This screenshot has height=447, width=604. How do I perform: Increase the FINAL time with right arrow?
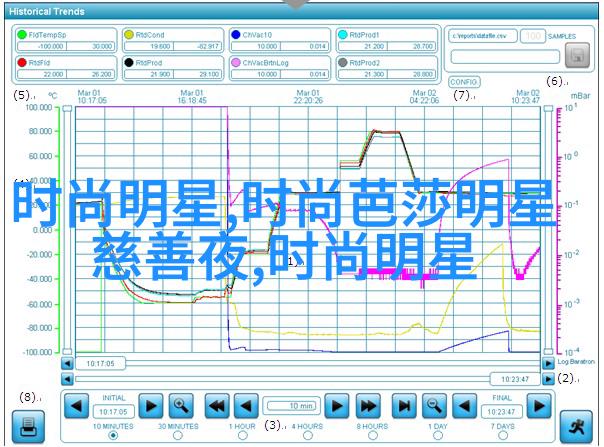pyautogui.click(x=539, y=406)
